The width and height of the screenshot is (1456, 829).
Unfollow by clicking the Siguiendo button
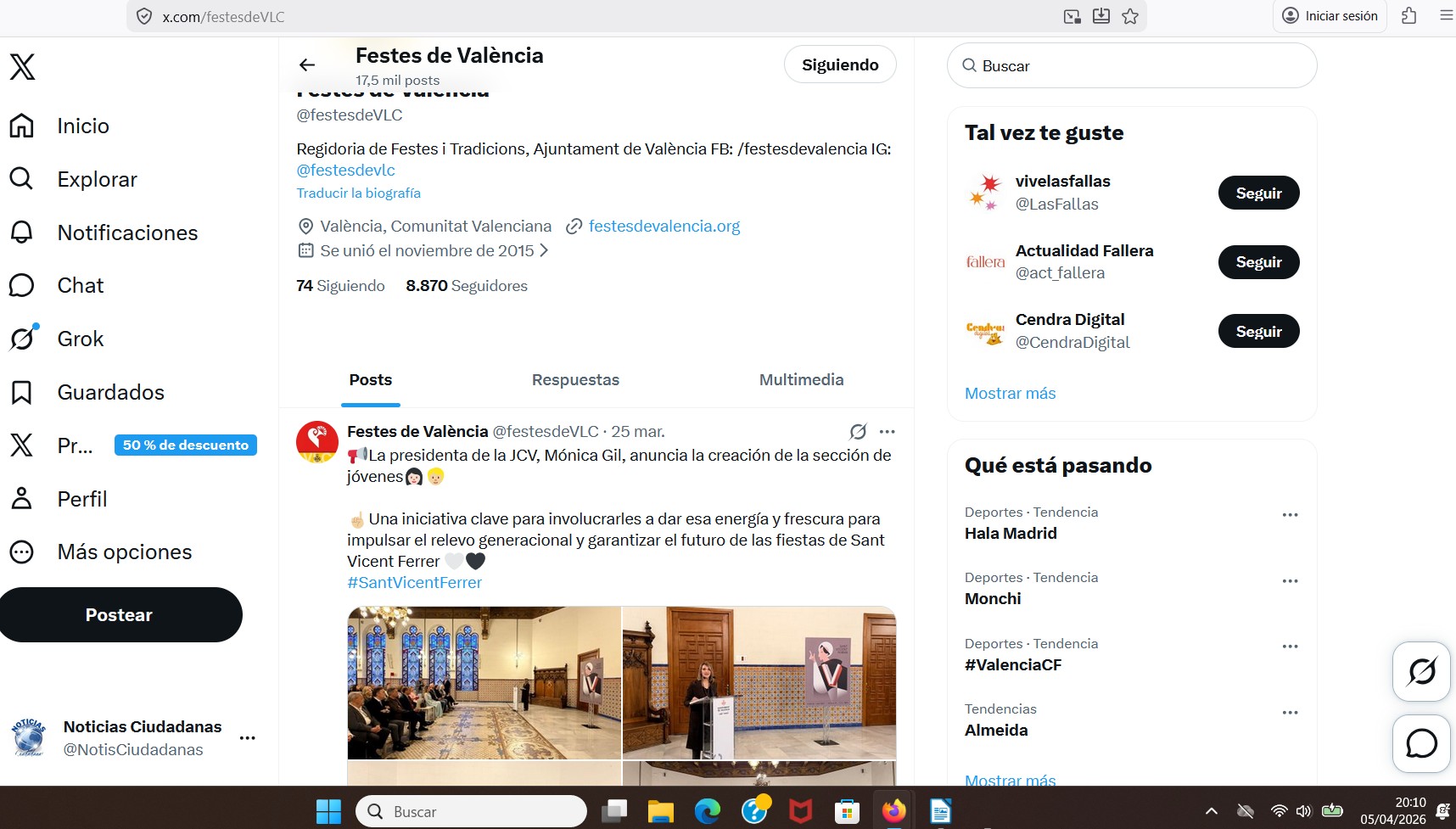pyautogui.click(x=839, y=64)
